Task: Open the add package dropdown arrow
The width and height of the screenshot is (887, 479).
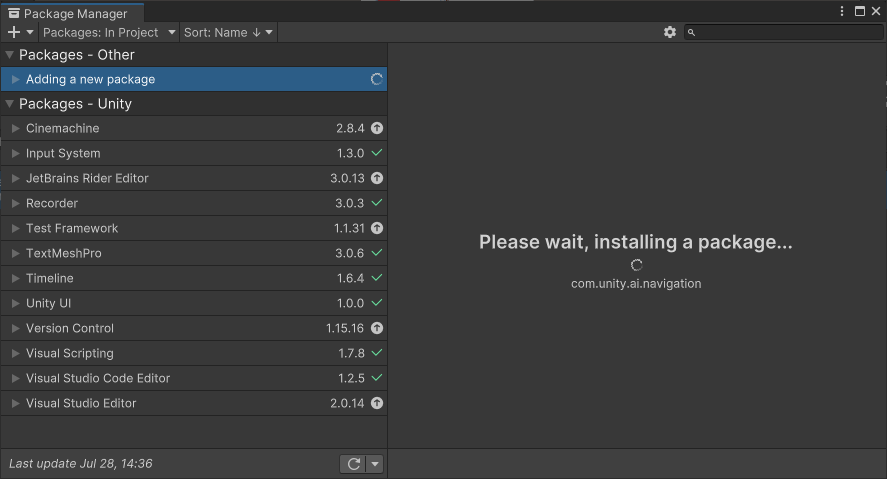Action: (x=30, y=32)
